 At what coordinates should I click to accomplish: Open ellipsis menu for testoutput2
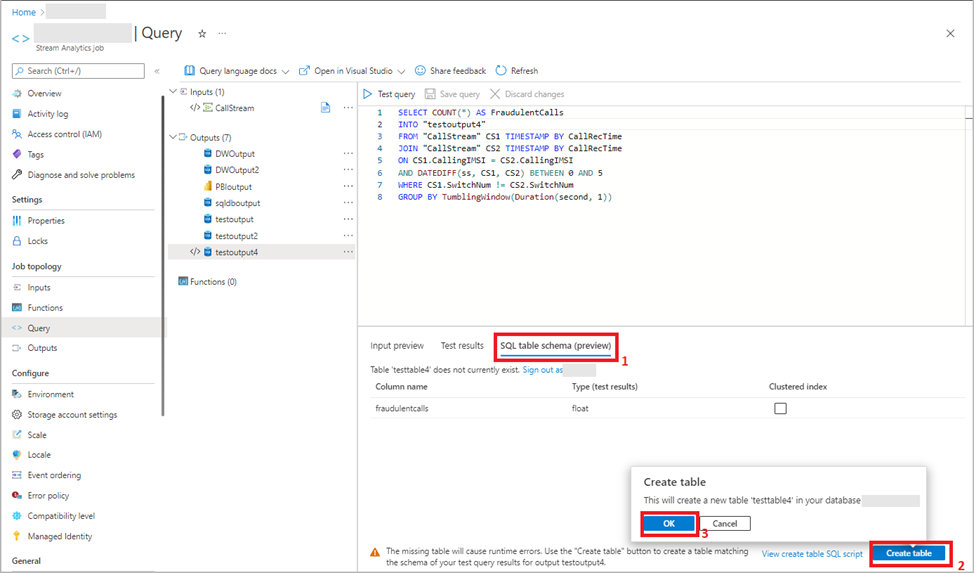[348, 236]
